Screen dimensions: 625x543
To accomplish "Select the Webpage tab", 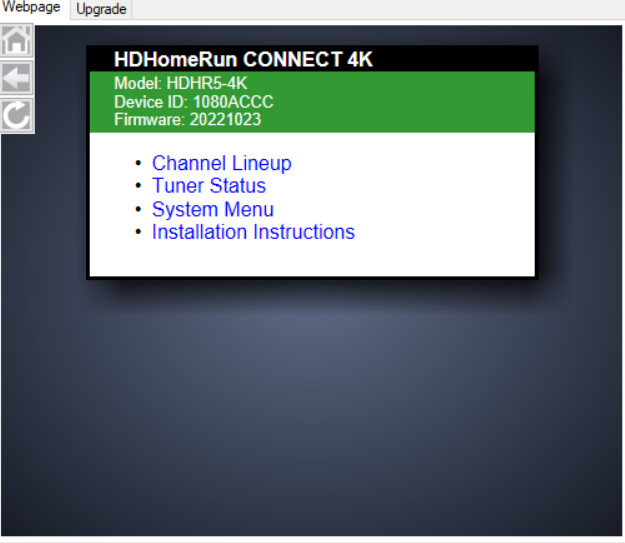I will pos(32,8).
